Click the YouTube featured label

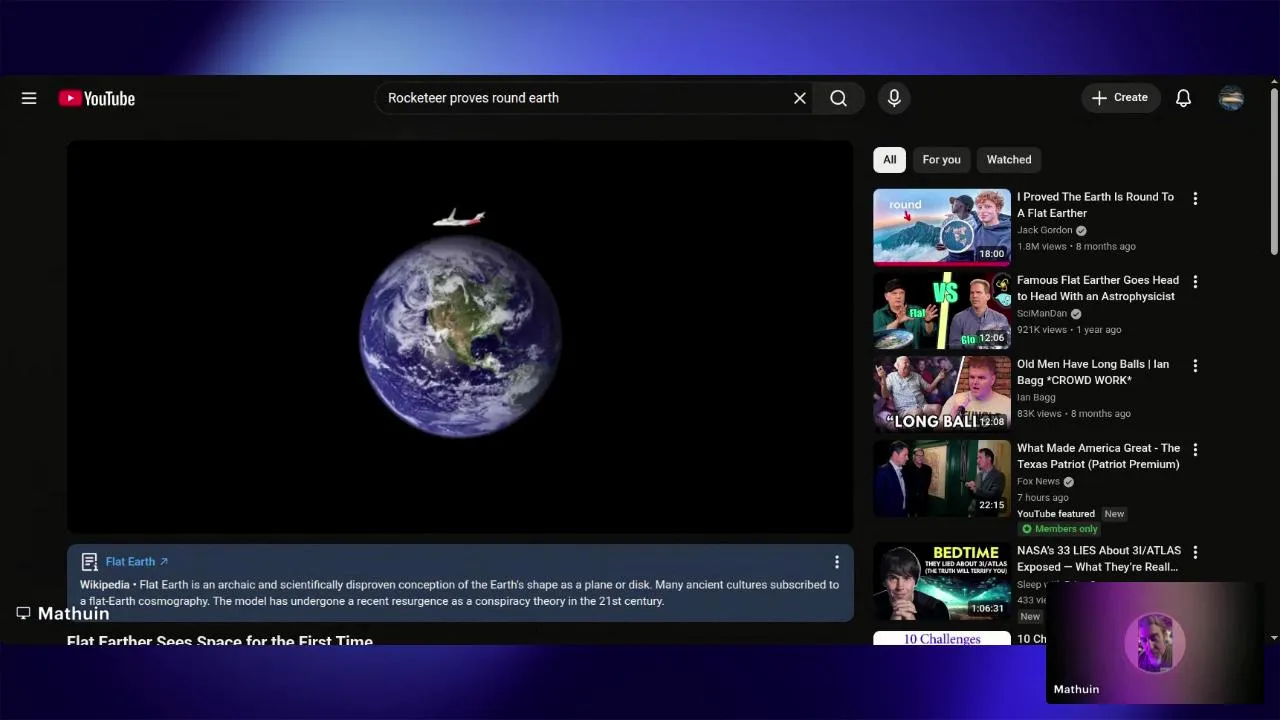[1056, 514]
